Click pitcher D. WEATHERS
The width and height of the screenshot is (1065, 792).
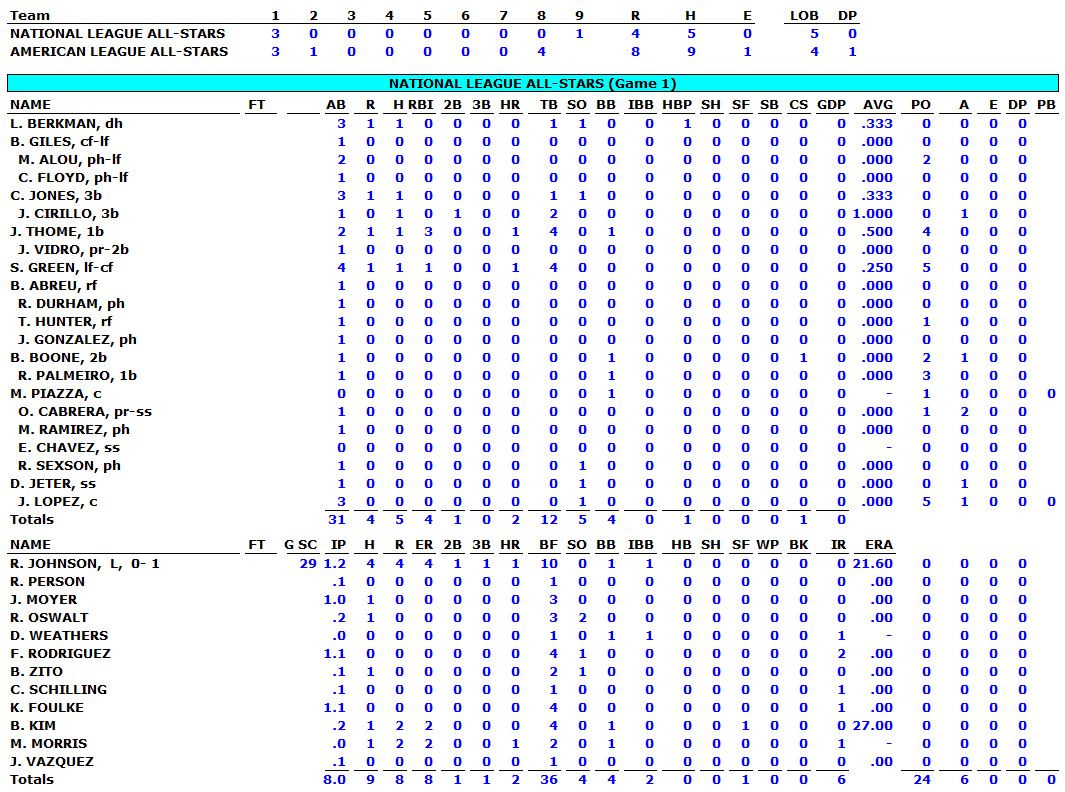(x=58, y=636)
